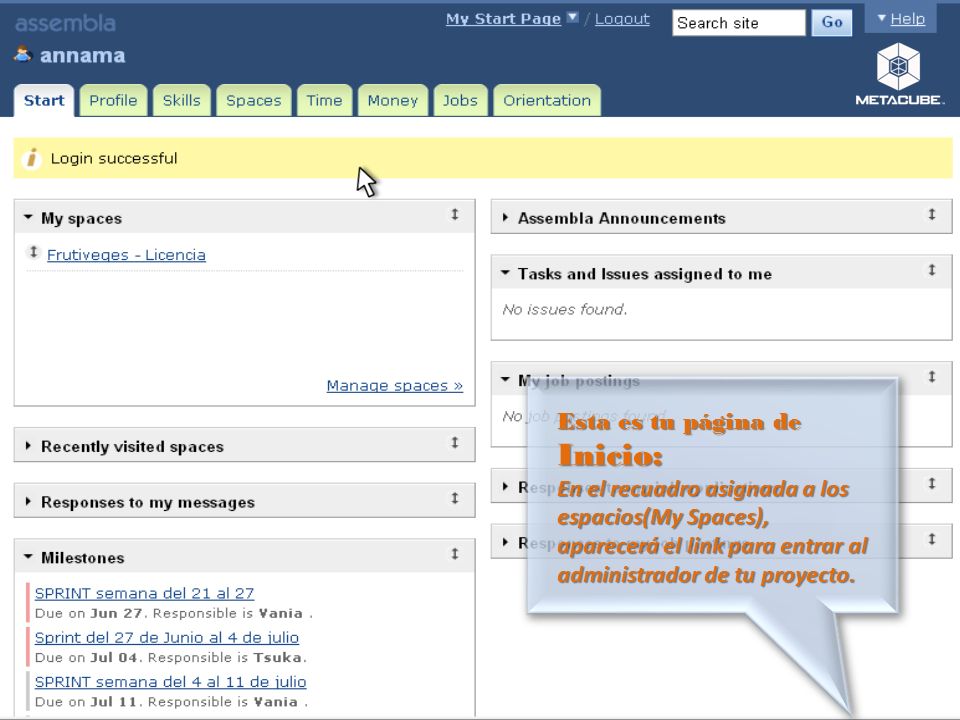Click the Login successful message text
This screenshot has height=720, width=960.
click(x=114, y=159)
